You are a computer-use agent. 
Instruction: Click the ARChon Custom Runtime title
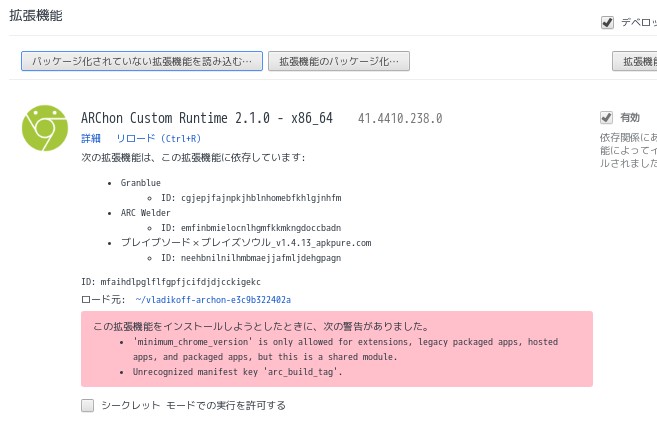click(x=207, y=118)
